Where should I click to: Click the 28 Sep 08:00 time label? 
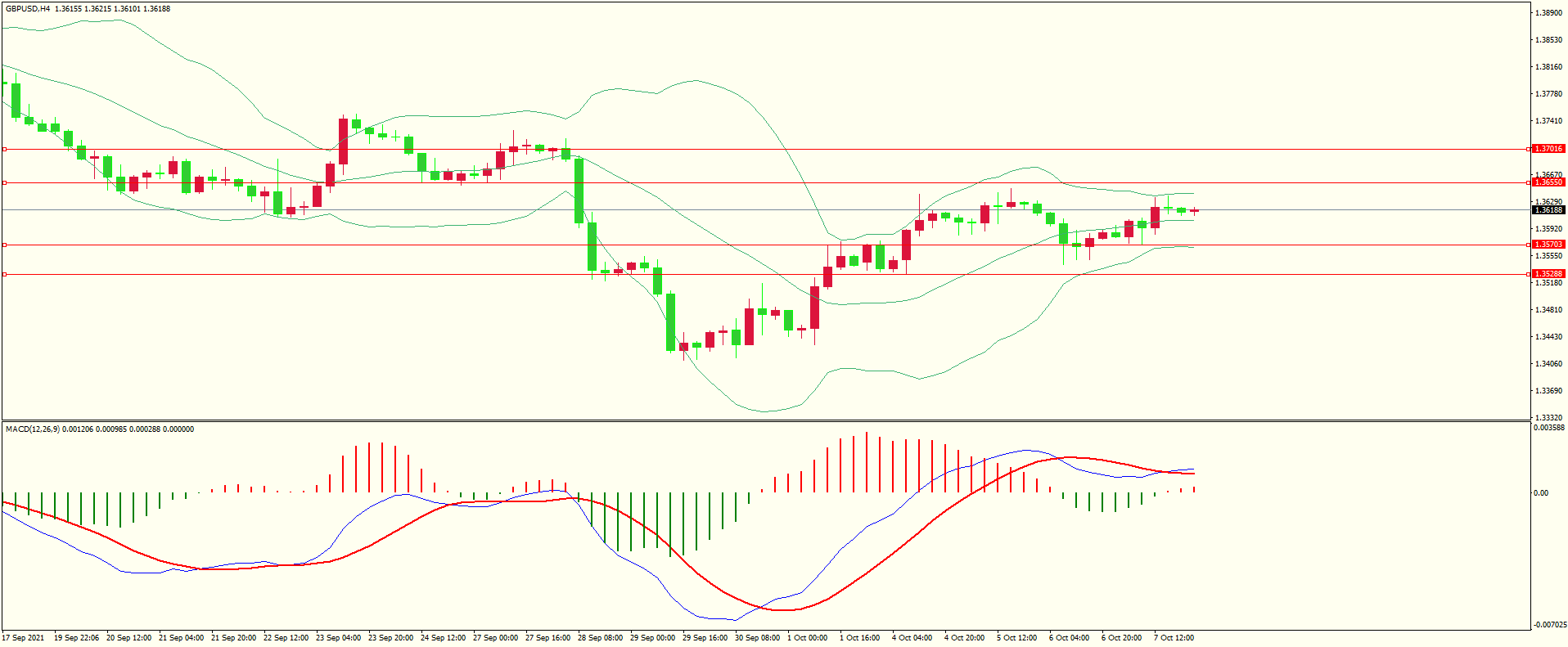[x=600, y=638]
